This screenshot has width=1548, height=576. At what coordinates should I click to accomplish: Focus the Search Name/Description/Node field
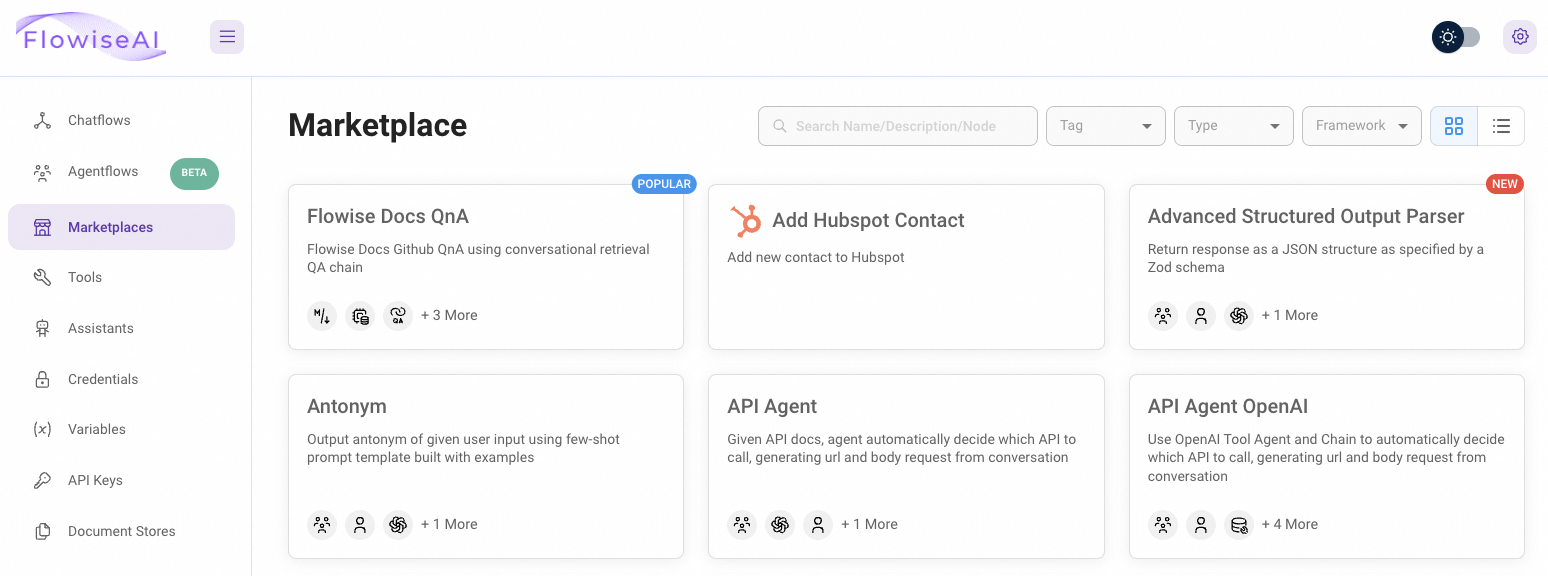click(x=898, y=126)
